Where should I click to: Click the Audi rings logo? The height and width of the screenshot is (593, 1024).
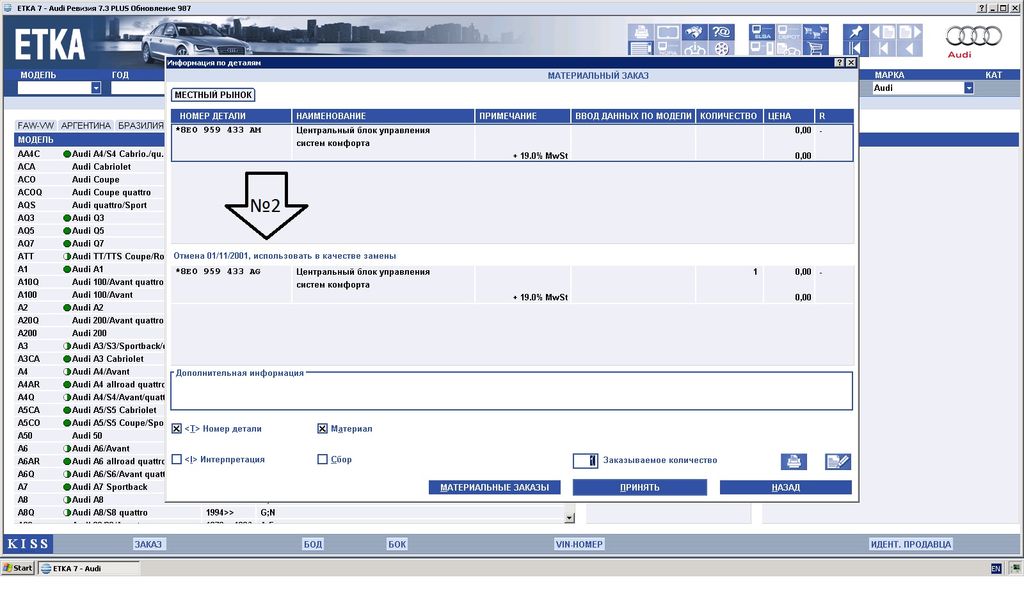[974, 36]
